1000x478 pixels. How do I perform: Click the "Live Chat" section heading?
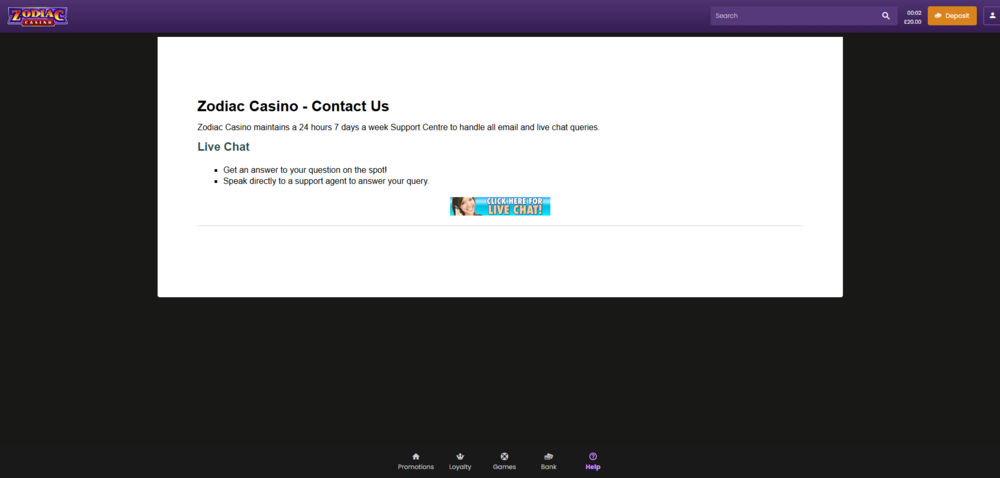(x=223, y=147)
